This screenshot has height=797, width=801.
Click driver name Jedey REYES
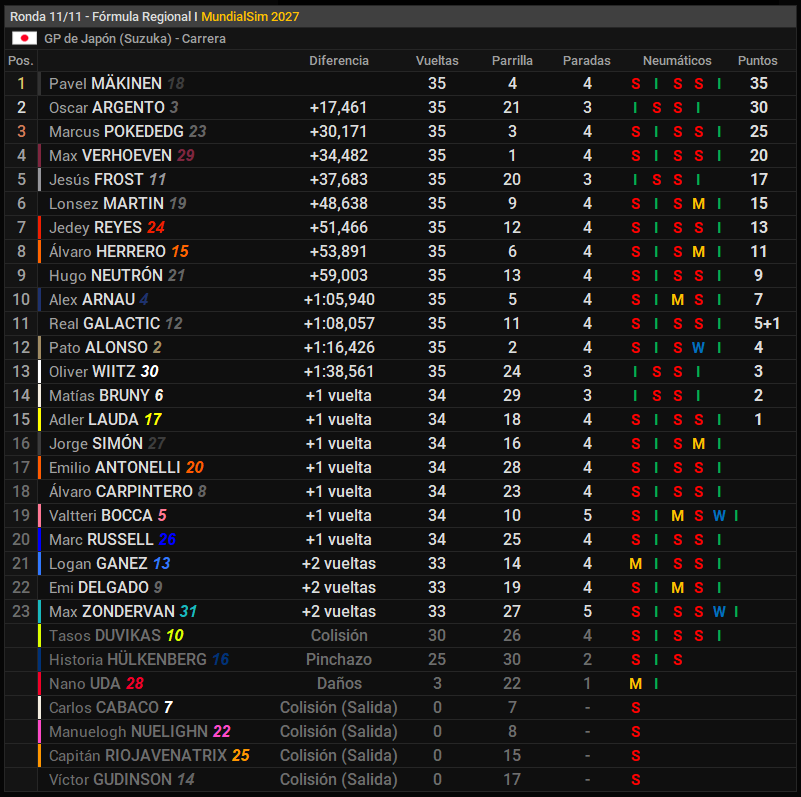[x=95, y=227]
